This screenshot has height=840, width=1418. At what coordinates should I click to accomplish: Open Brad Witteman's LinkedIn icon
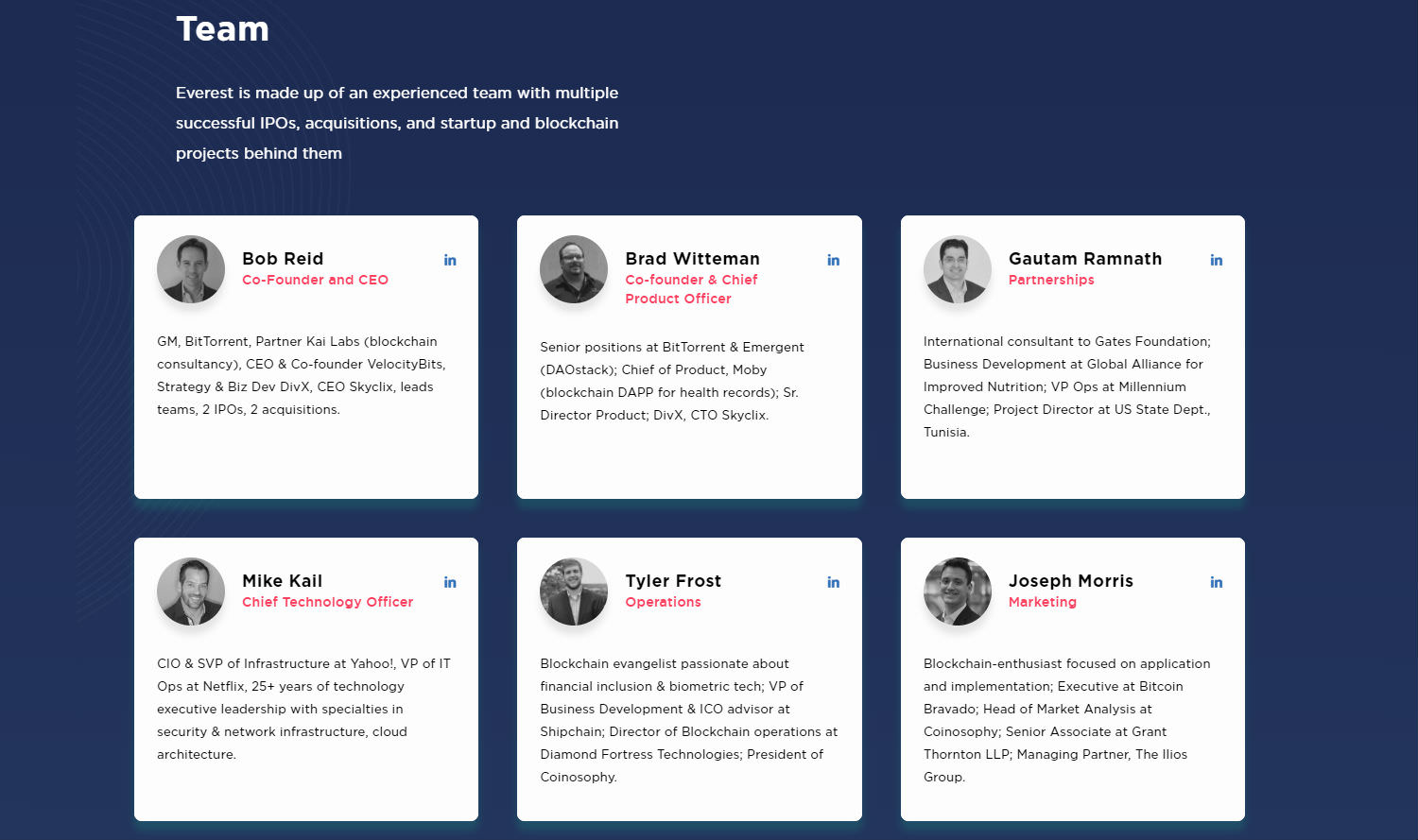point(833,261)
